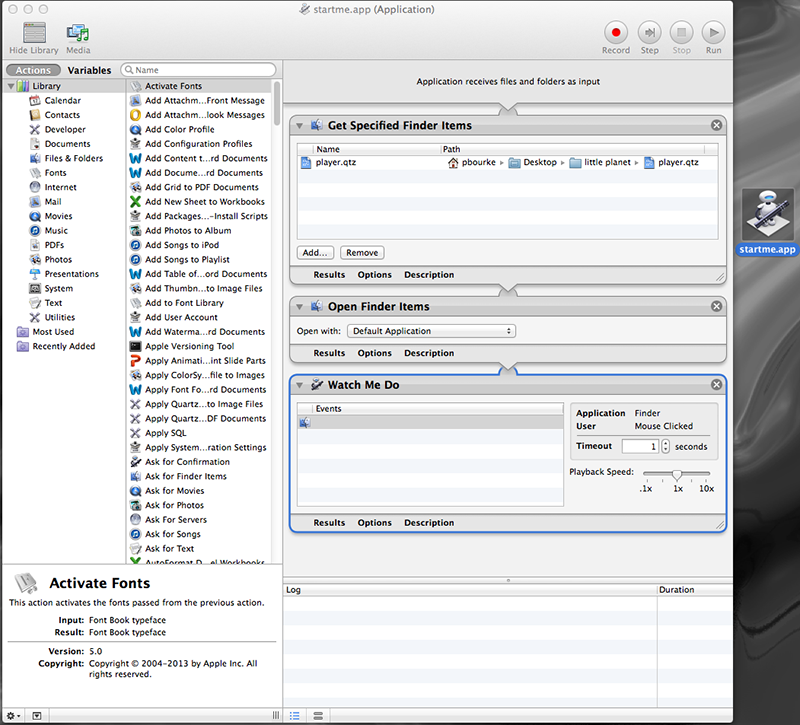The height and width of the screenshot is (725, 800).
Task: Toggle the workflow log list view button
Action: tap(295, 715)
